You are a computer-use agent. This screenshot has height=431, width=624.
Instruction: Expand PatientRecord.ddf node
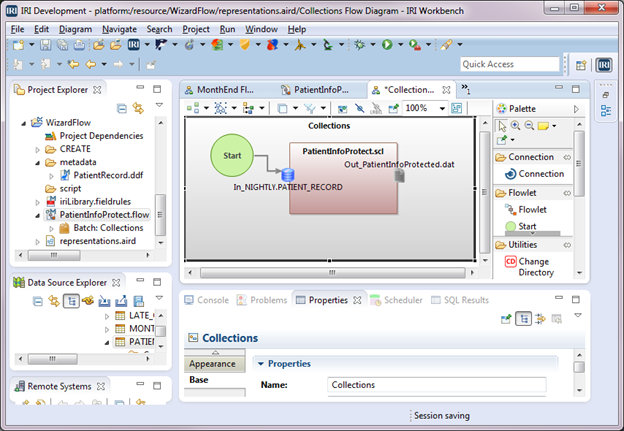[51, 176]
